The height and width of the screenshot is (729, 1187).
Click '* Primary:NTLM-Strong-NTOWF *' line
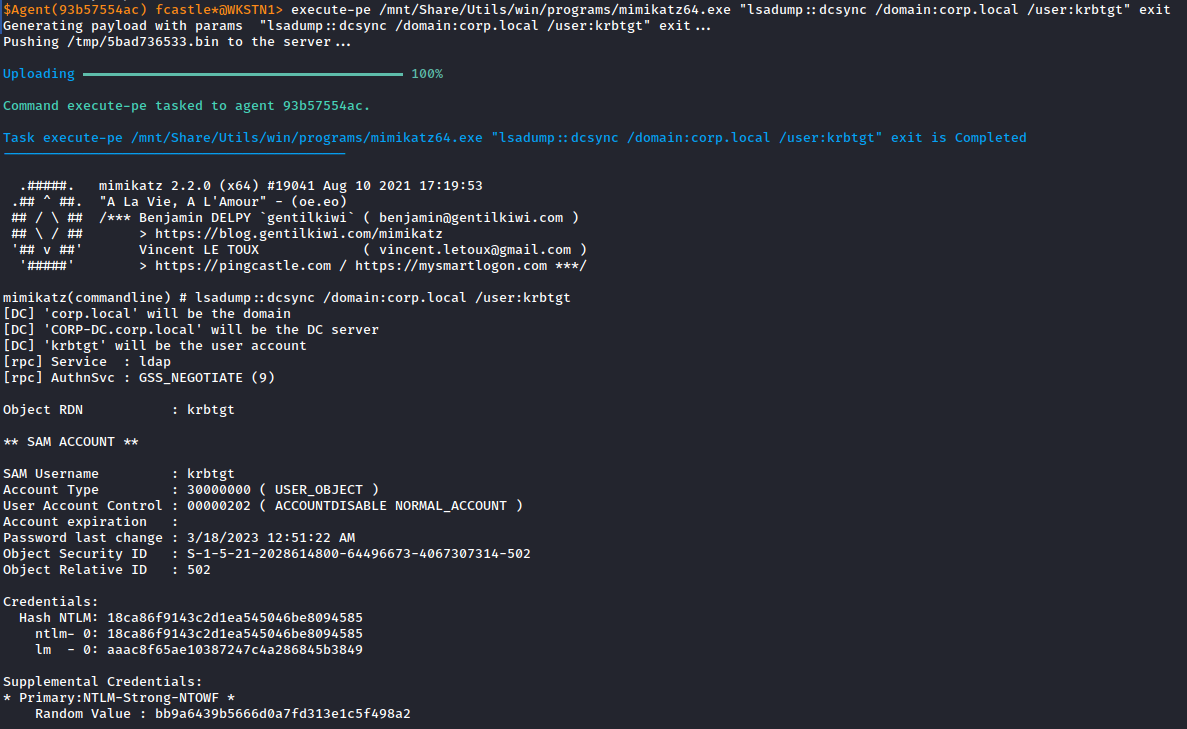pos(119,698)
